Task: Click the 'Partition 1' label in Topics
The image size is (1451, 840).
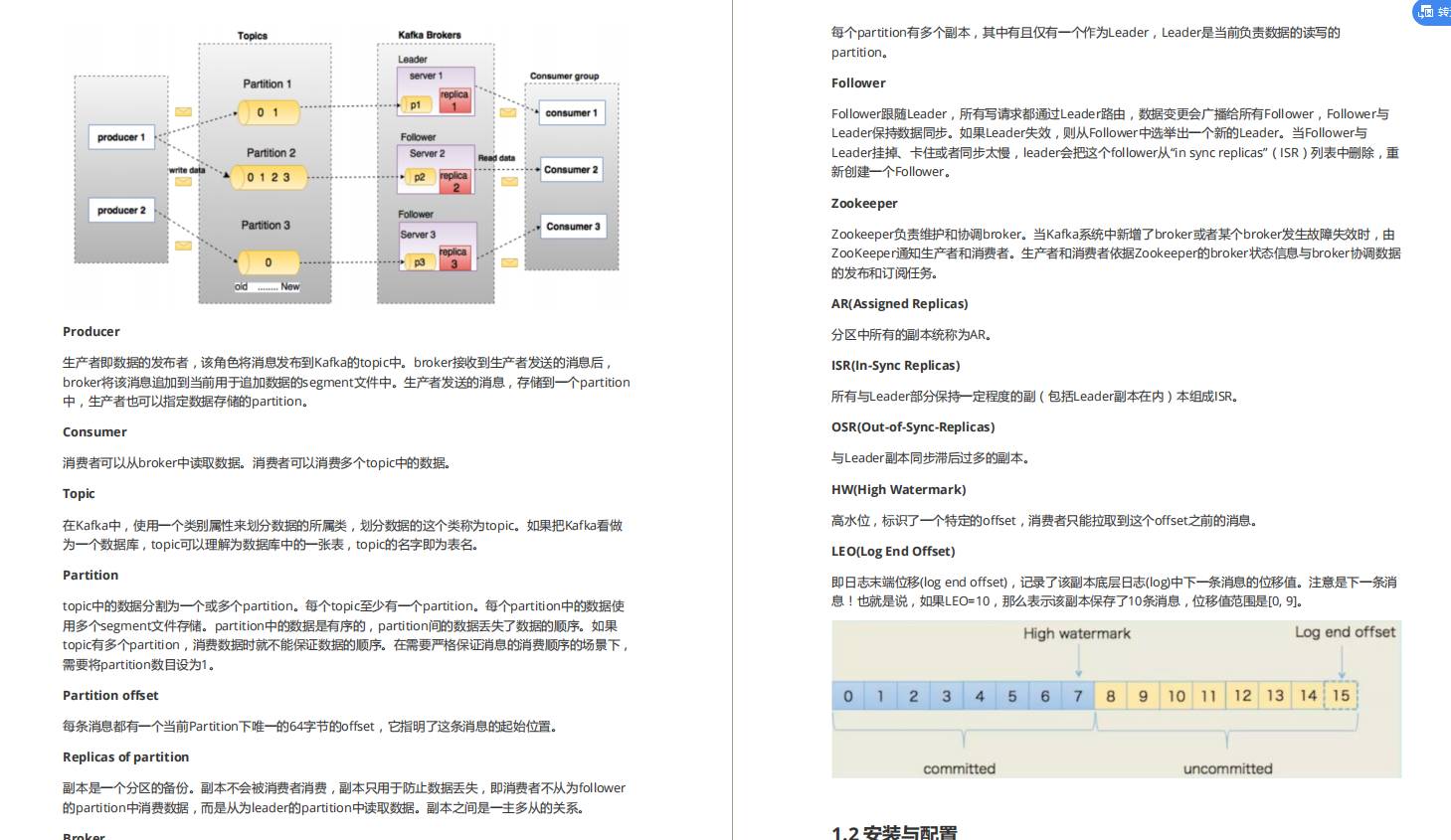Action: coord(268,84)
